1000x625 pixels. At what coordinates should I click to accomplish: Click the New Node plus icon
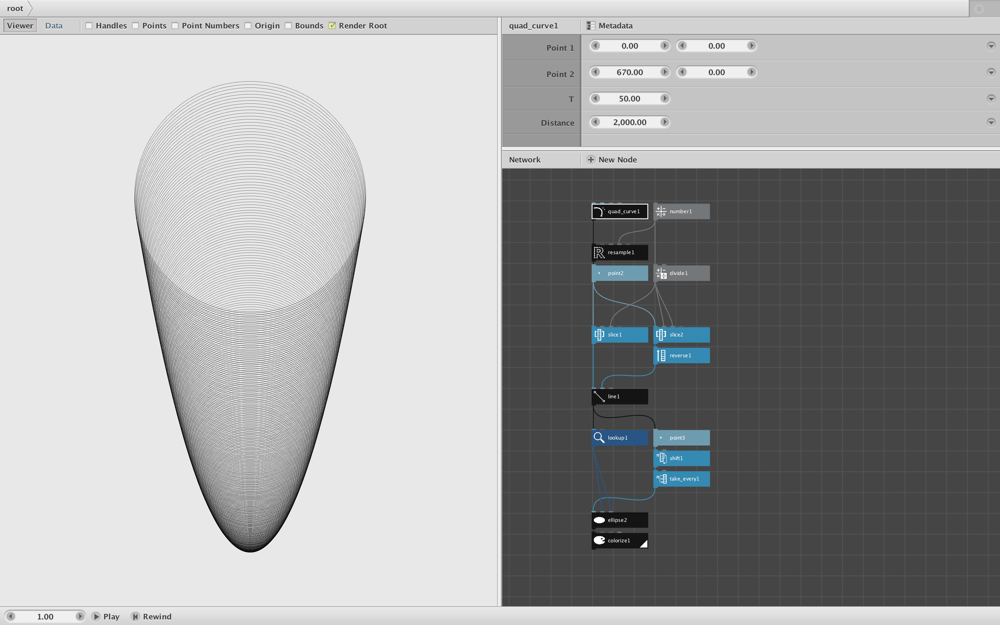tap(590, 159)
